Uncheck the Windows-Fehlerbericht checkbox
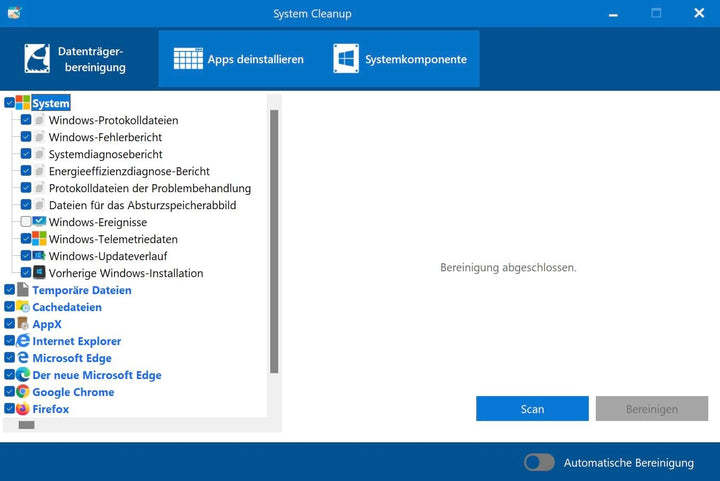Screen dimensions: 720x481 pos(26,137)
